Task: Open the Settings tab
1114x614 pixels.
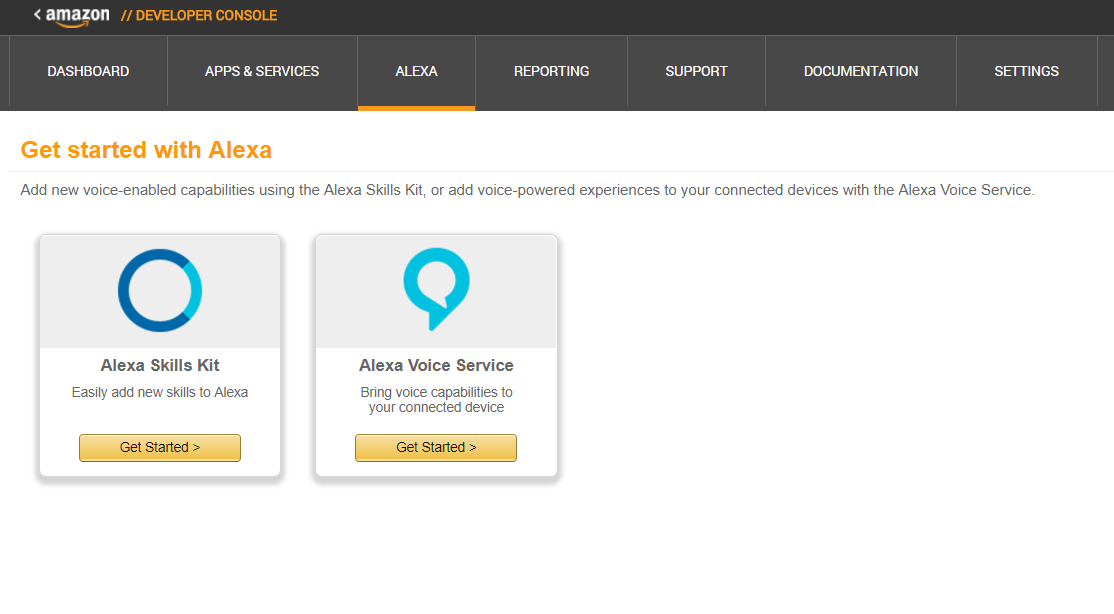Action: coord(1026,71)
